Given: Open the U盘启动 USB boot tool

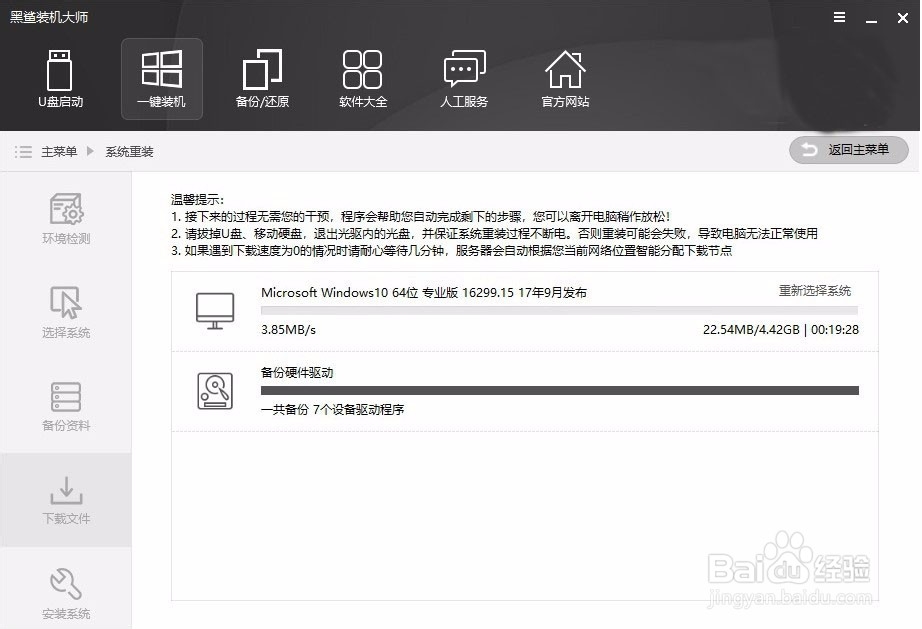Looking at the screenshot, I should point(60,79).
